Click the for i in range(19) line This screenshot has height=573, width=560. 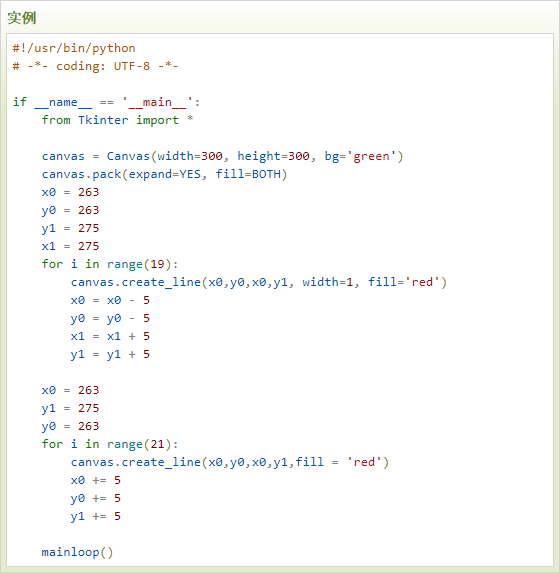coord(110,264)
